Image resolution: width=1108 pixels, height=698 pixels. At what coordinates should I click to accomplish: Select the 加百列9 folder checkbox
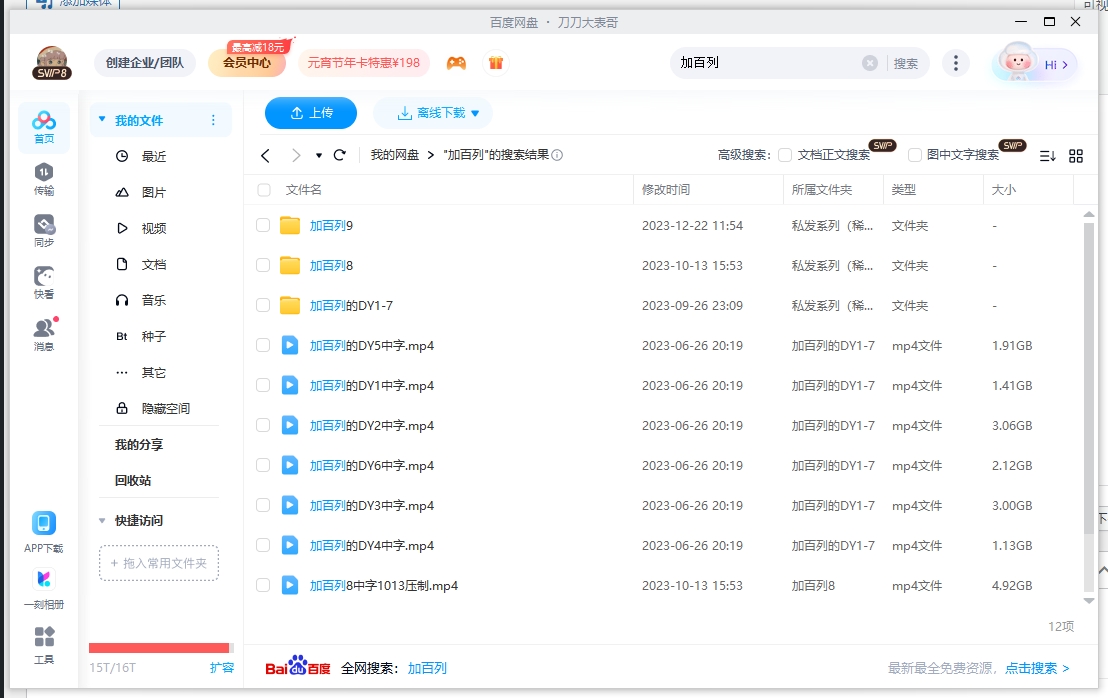pyautogui.click(x=264, y=225)
